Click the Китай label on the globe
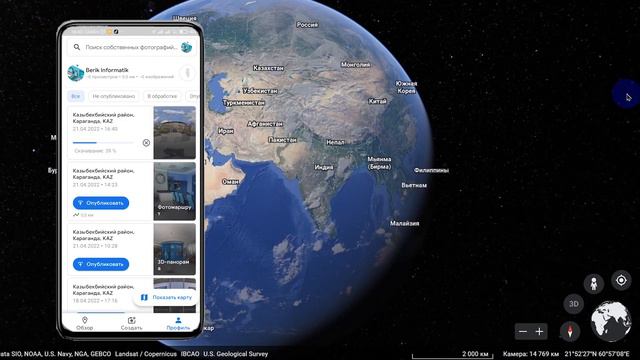 [378, 101]
